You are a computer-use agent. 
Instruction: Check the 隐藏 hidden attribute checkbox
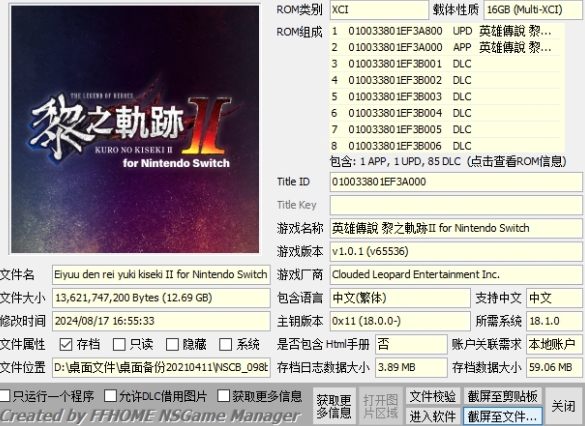coord(172,344)
